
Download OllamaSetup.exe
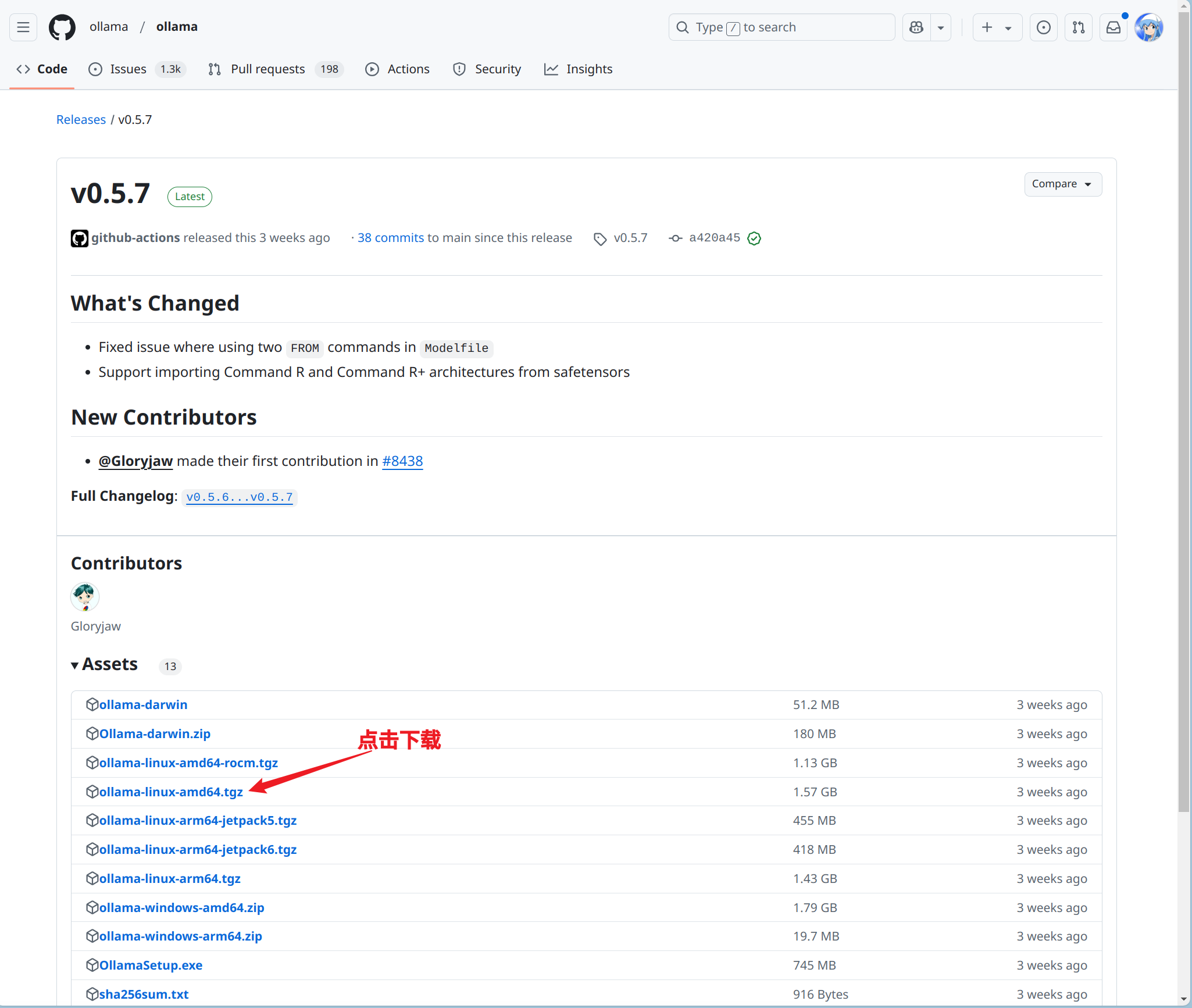151,966
